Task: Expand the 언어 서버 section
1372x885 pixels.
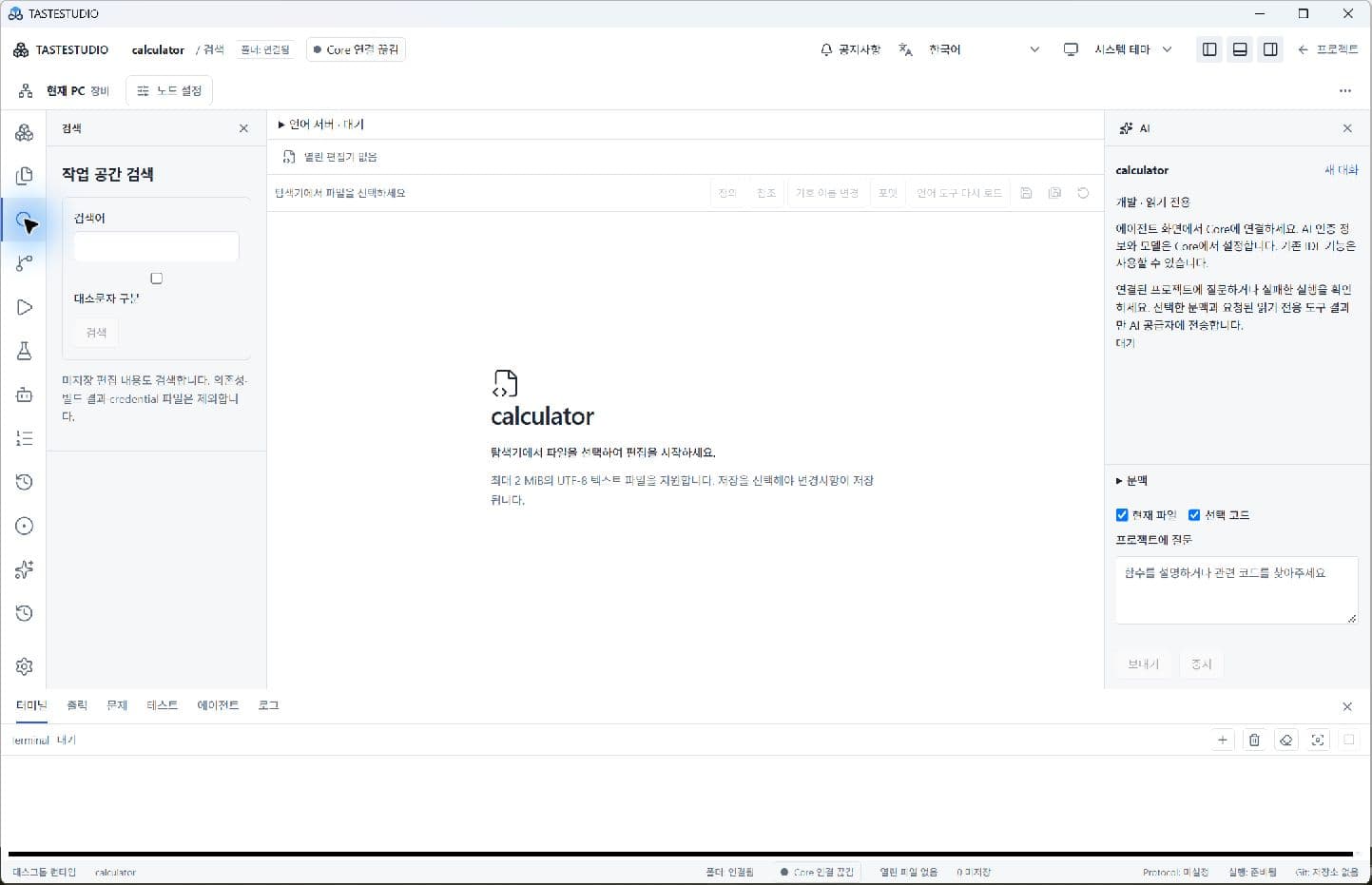Action: (320, 125)
